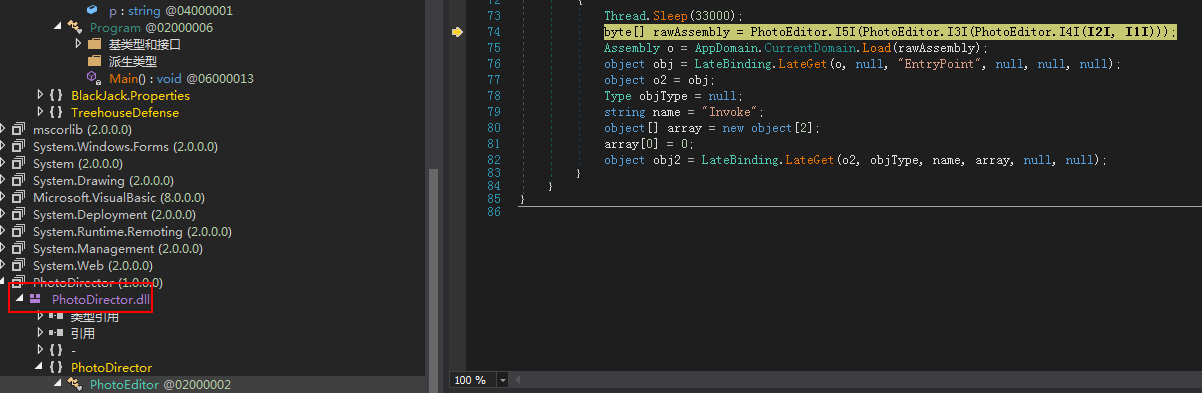Click the assembly icon beside System.Web

pyautogui.click(x=19, y=265)
